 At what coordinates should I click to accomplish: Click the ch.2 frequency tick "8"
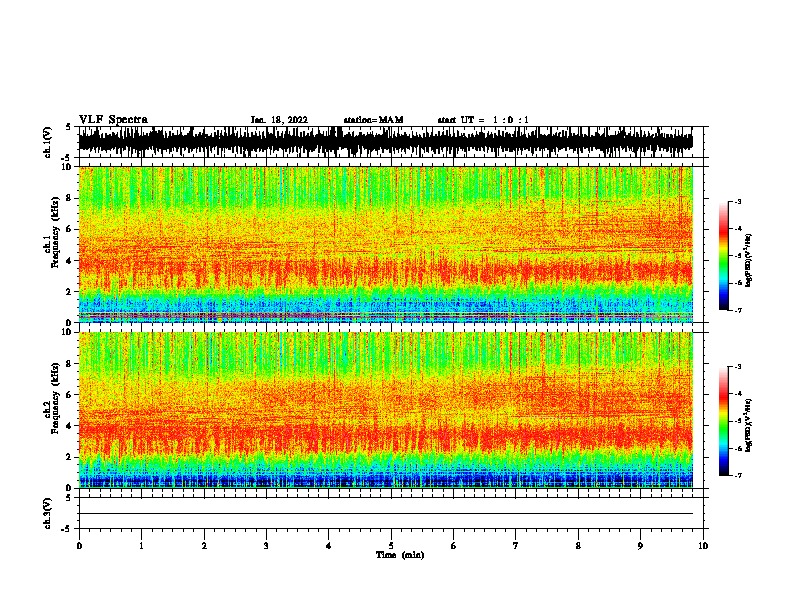pyautogui.click(x=70, y=363)
